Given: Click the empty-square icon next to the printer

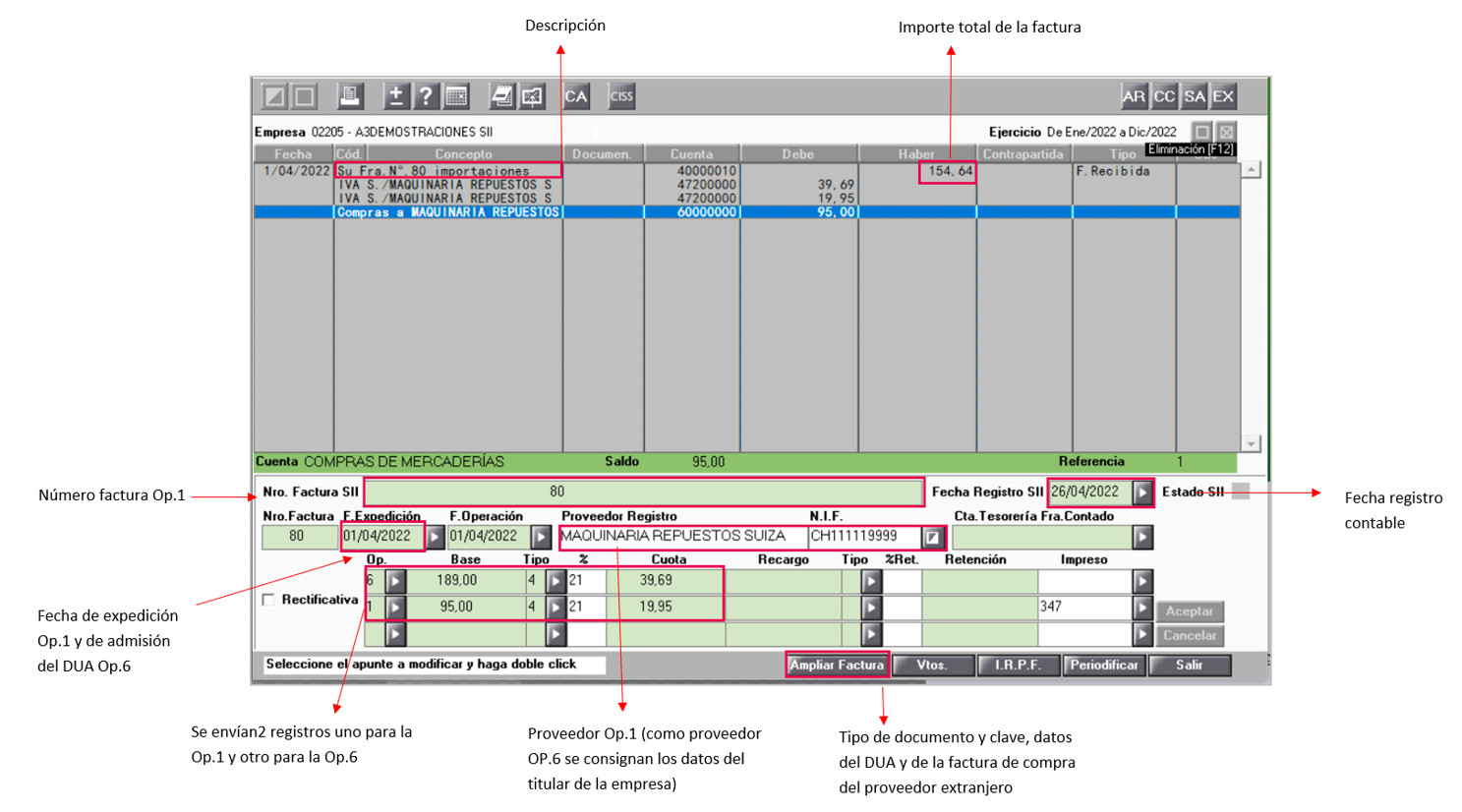Looking at the screenshot, I should click(x=305, y=95).
